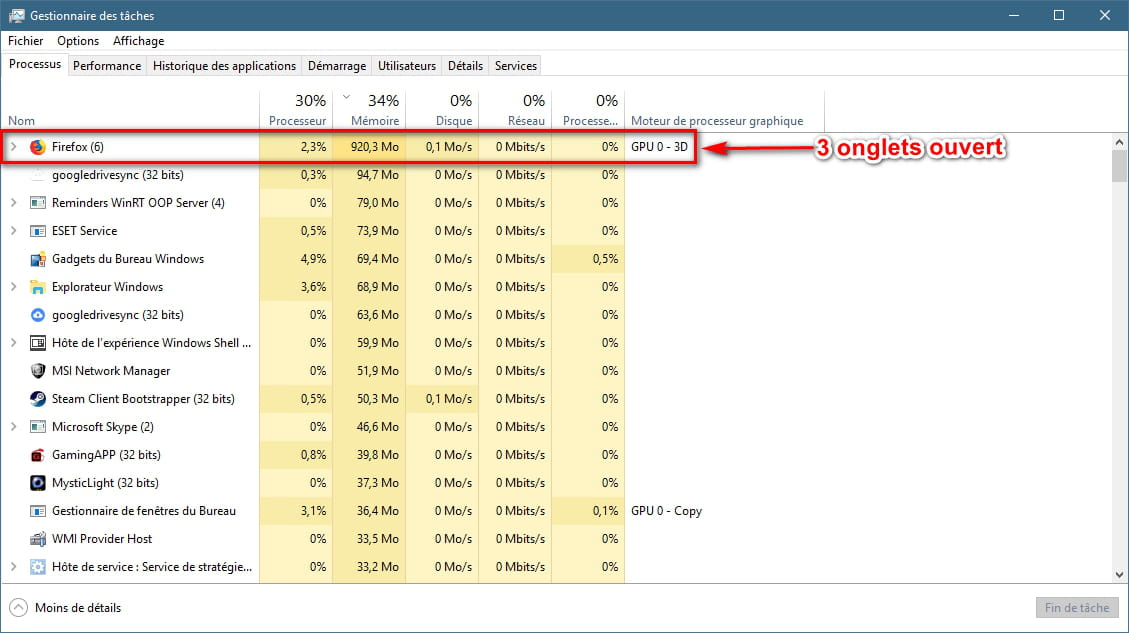Image resolution: width=1129 pixels, height=633 pixels.
Task: Go to the Démarrage tab
Action: click(337, 66)
